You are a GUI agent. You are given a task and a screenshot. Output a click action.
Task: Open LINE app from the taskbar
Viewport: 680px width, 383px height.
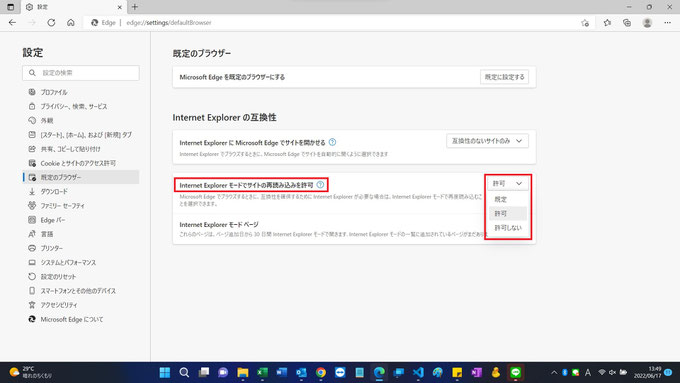(516, 372)
